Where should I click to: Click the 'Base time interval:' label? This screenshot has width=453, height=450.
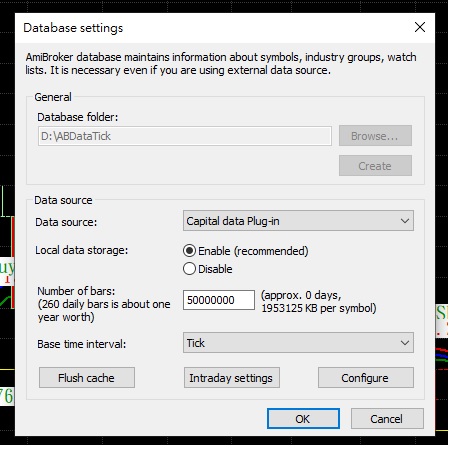click(x=82, y=344)
